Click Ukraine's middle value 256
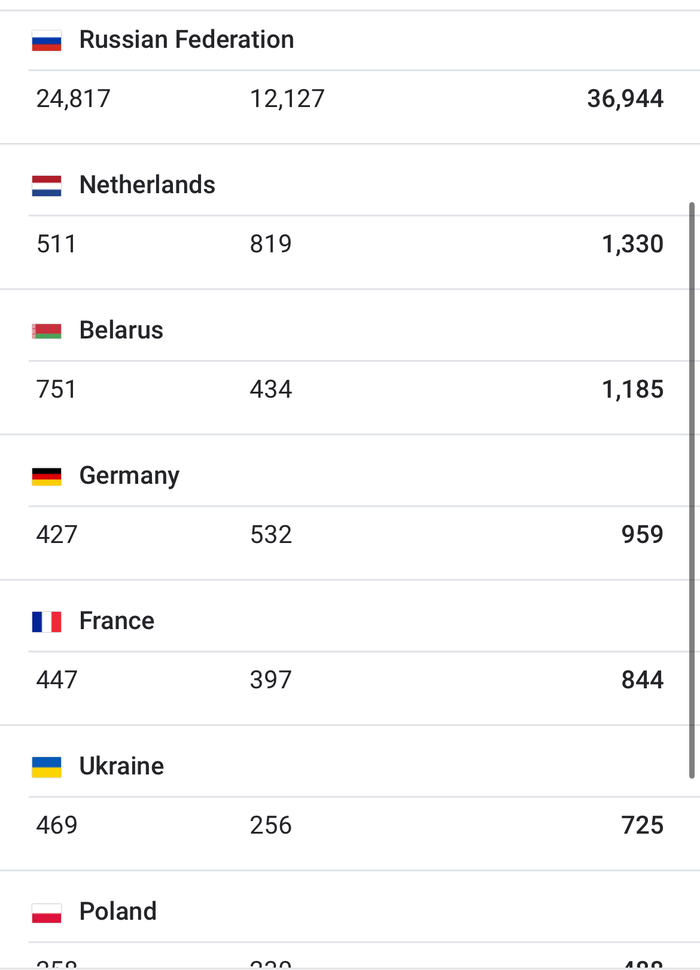Image resolution: width=700 pixels, height=970 pixels. 271,825
